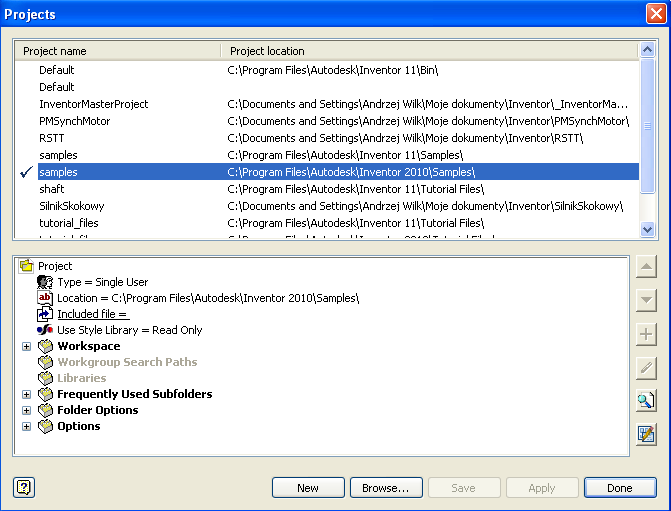
Task: Click the Included file icon
Action: pyautogui.click(x=45, y=314)
